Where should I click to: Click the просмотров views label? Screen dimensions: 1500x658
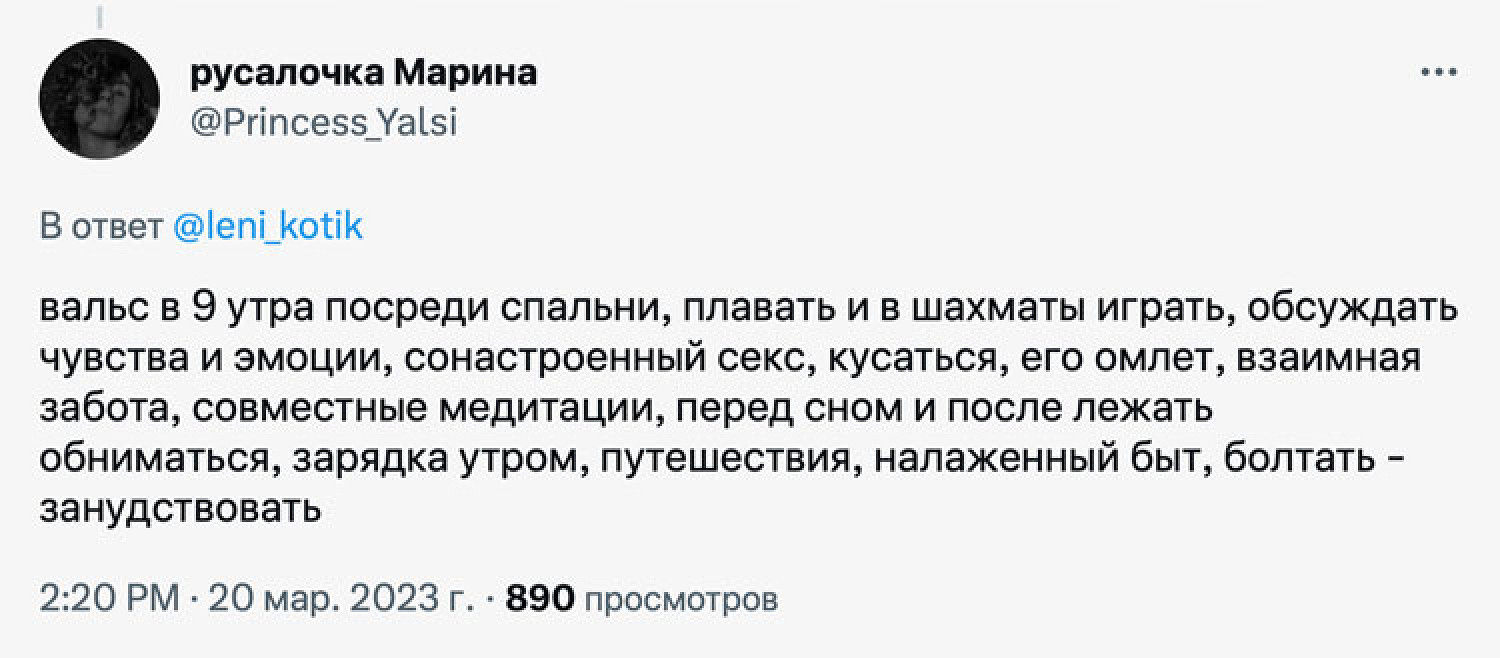click(679, 599)
